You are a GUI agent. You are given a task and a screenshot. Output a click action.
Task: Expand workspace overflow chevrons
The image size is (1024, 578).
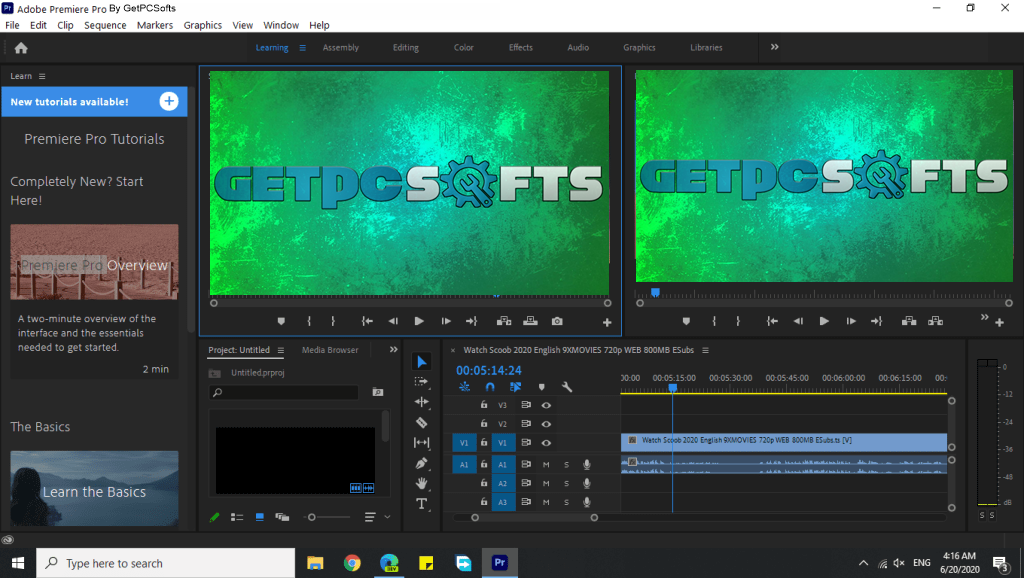(774, 47)
